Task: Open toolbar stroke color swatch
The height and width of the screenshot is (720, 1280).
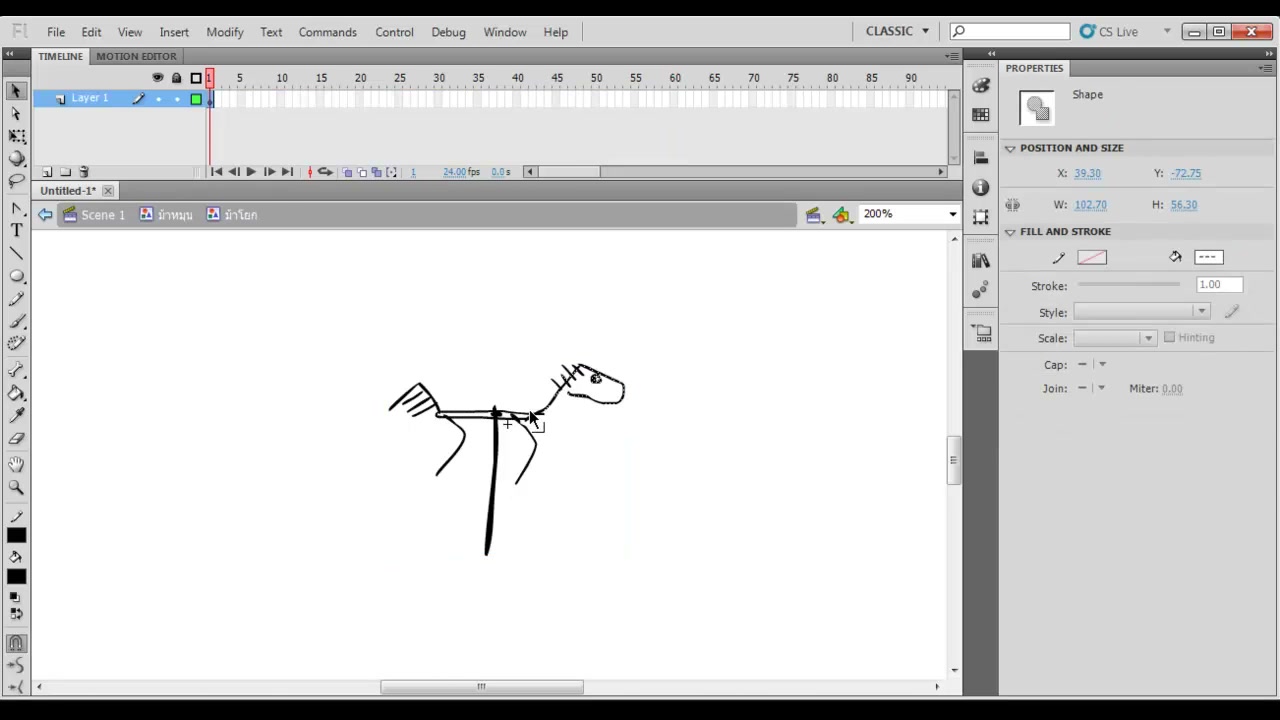Action: point(16,536)
